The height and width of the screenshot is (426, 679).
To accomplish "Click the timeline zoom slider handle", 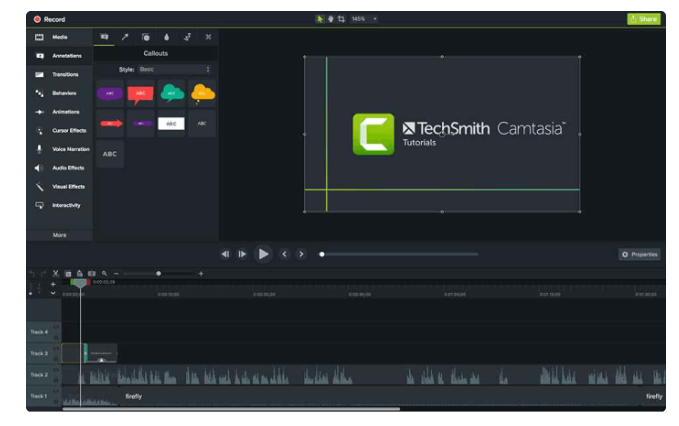I will tap(158, 274).
